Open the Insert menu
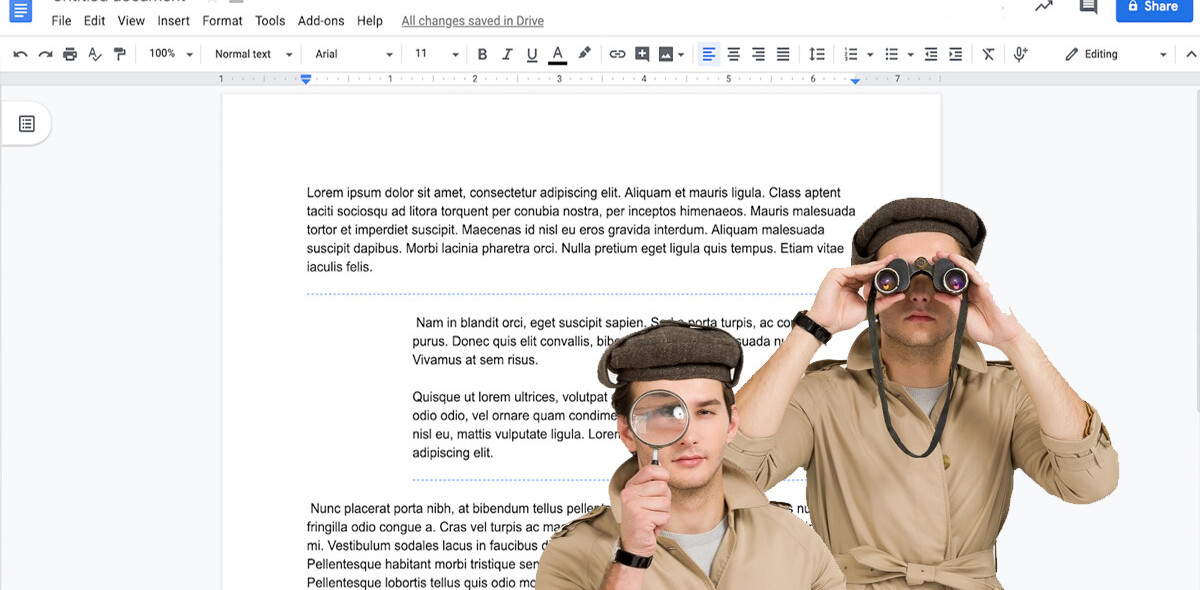This screenshot has width=1200, height=590. coord(173,21)
